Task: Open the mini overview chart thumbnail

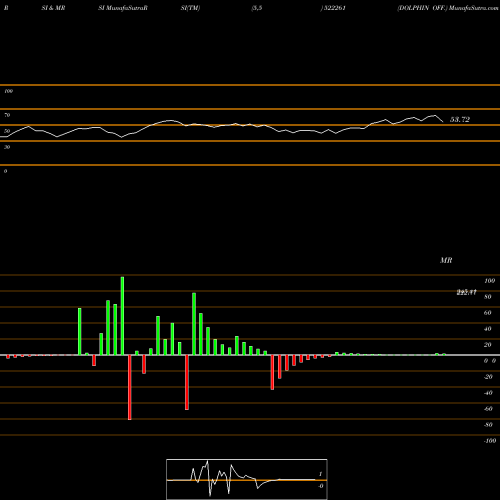Action: coord(247,479)
